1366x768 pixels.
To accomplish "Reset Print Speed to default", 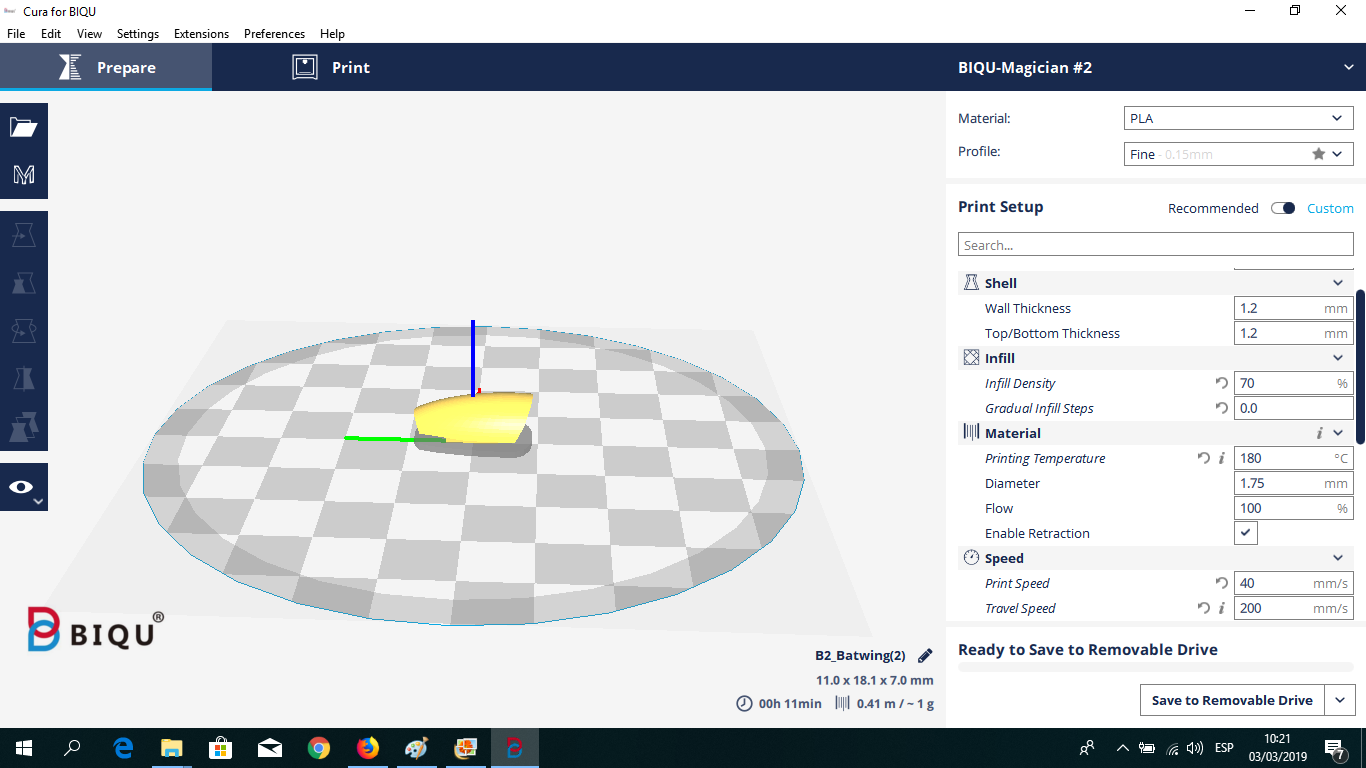I will click(1221, 583).
